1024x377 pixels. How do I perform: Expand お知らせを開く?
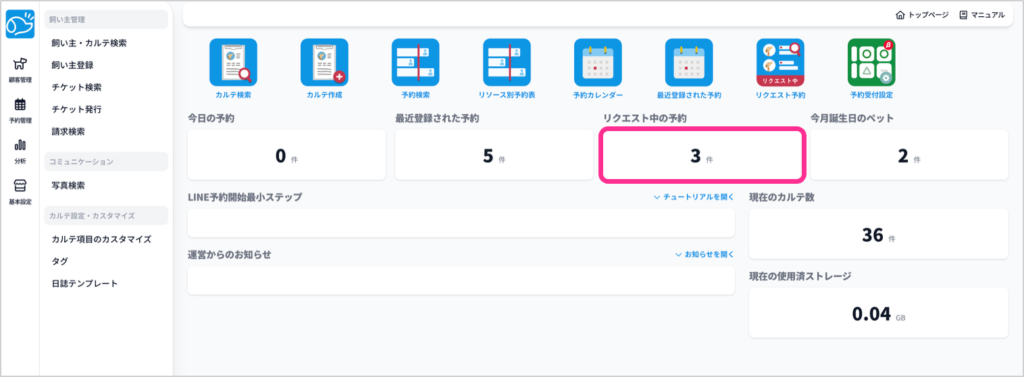pyautogui.click(x=705, y=254)
